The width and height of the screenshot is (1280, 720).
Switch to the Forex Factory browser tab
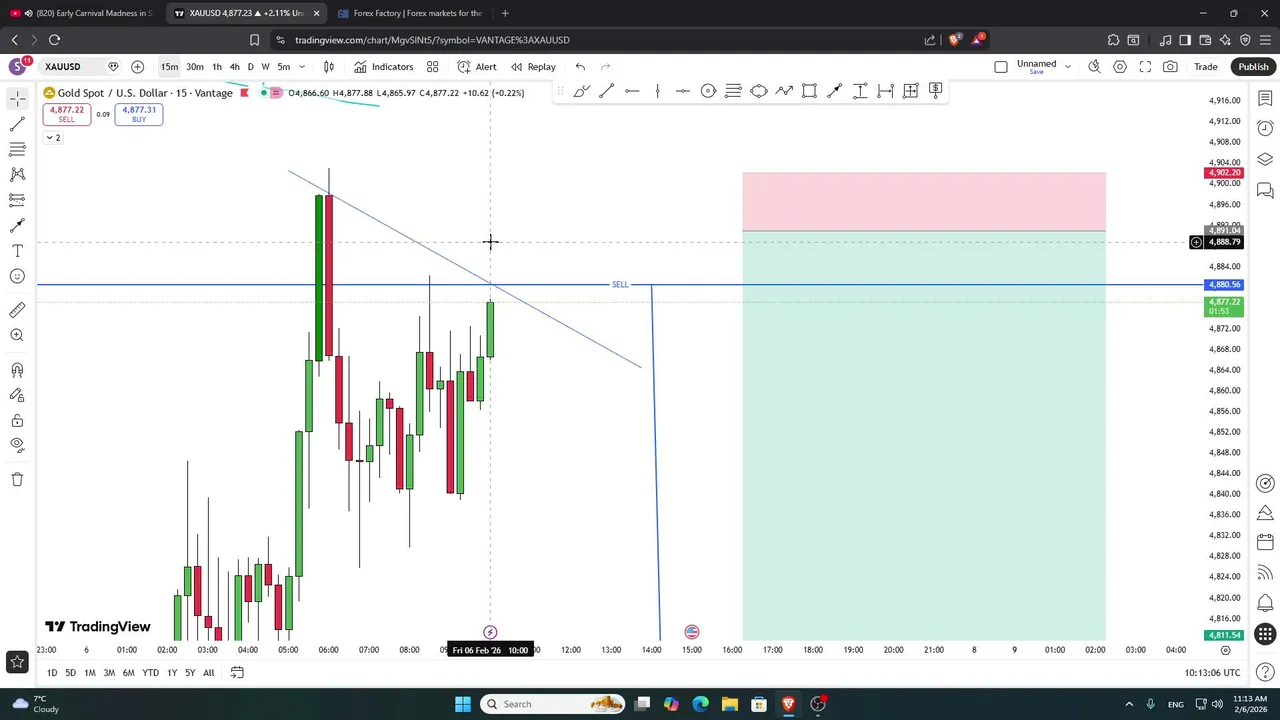coord(409,13)
